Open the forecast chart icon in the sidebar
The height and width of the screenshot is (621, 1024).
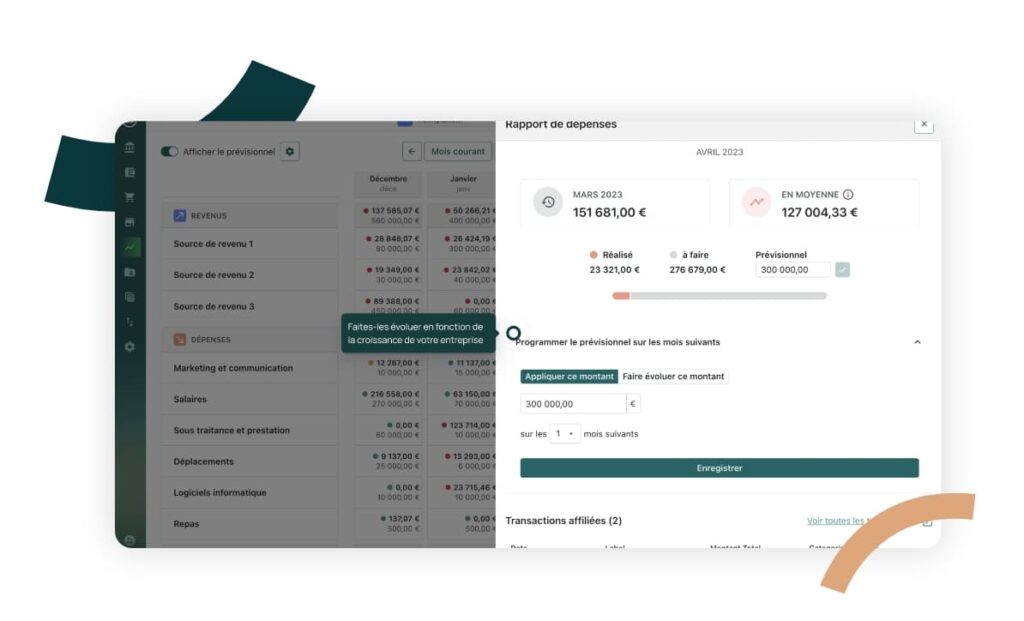pyautogui.click(x=130, y=247)
